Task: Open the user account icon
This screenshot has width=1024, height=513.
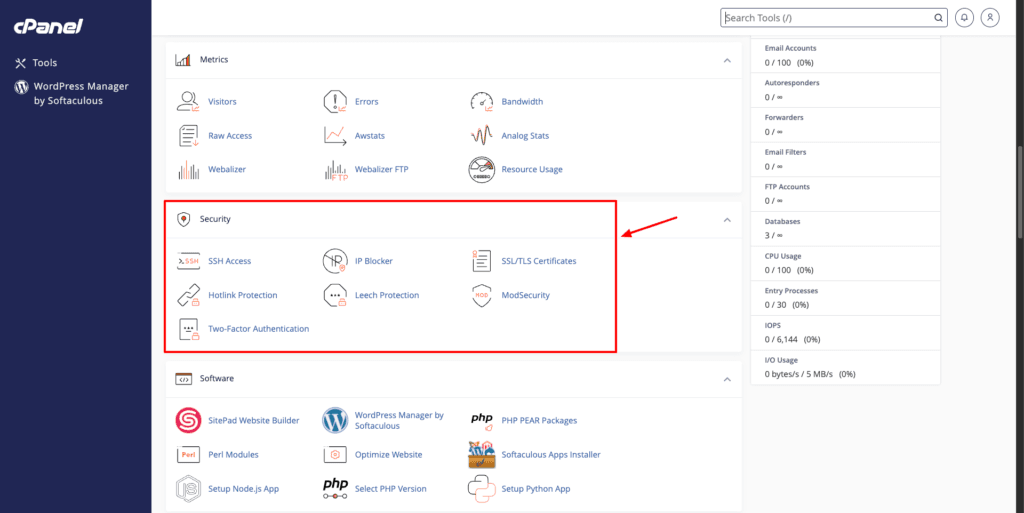Action: tap(990, 18)
